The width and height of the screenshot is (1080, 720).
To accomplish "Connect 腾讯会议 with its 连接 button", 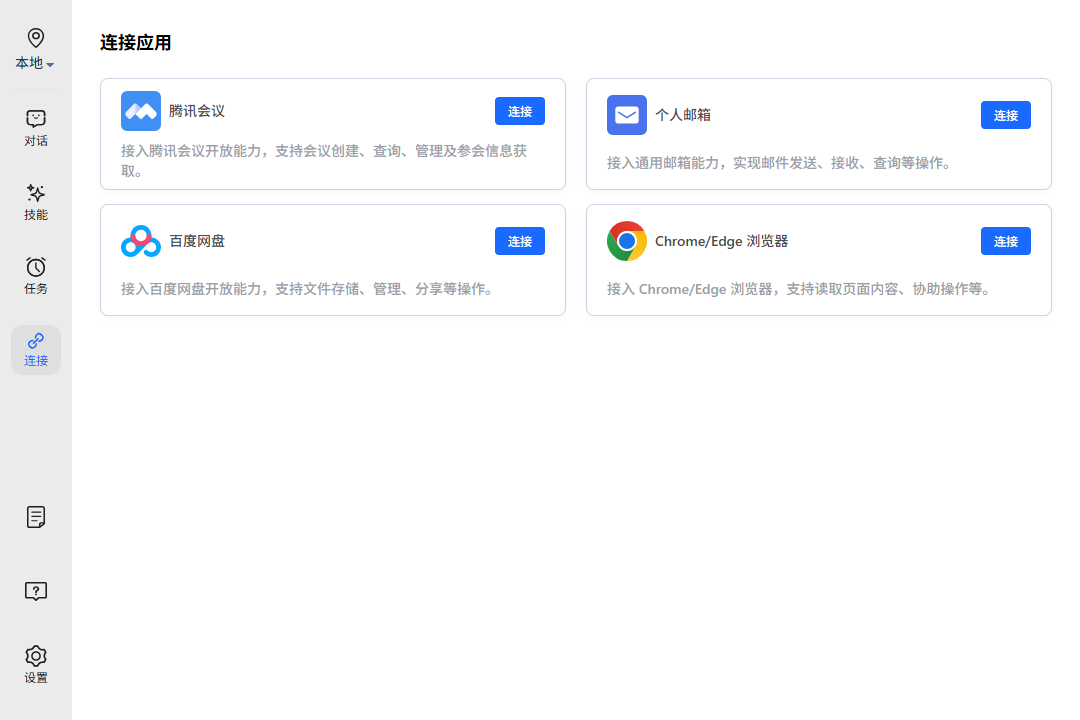I will [520, 112].
